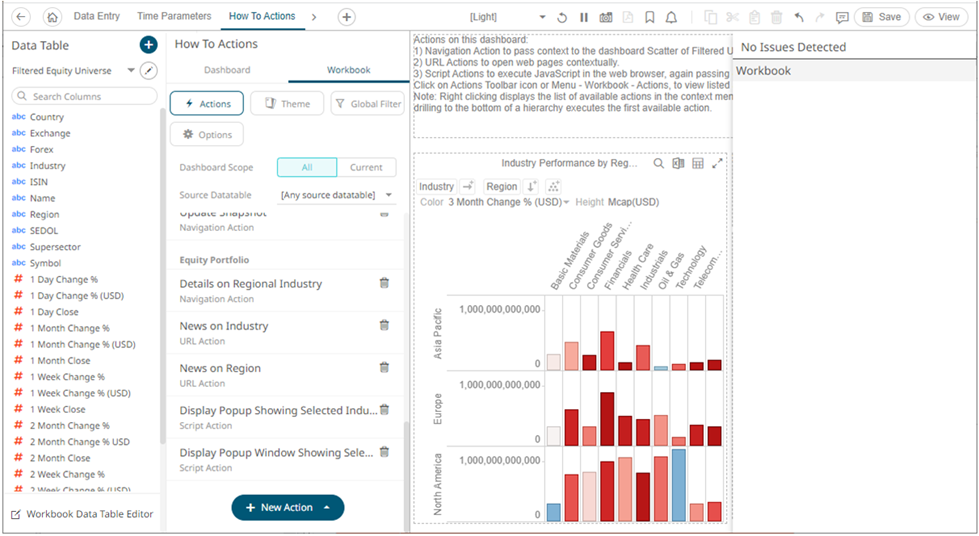Image resolution: width=979 pixels, height=536 pixels.
Task: Click the search icon in chart header
Action: point(658,163)
